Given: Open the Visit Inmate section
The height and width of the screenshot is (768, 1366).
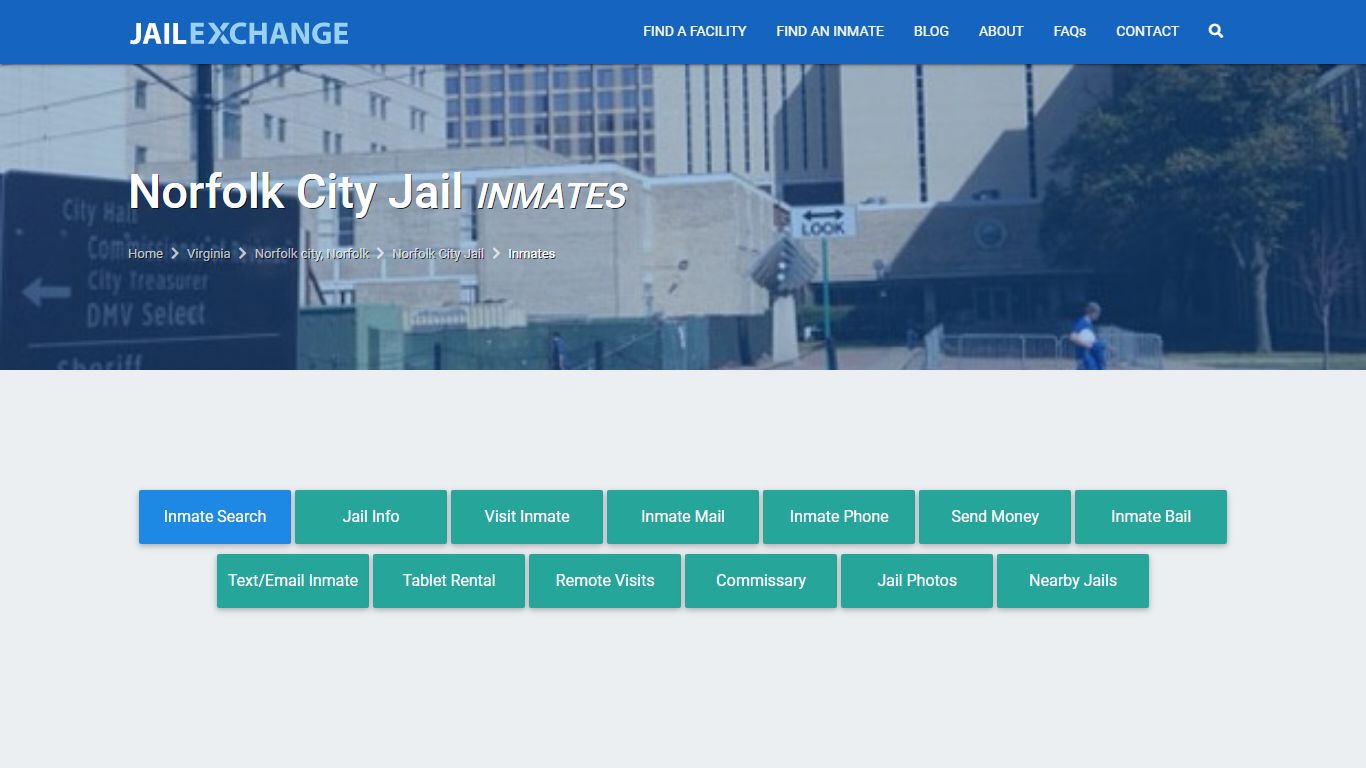Looking at the screenshot, I should click(527, 517).
